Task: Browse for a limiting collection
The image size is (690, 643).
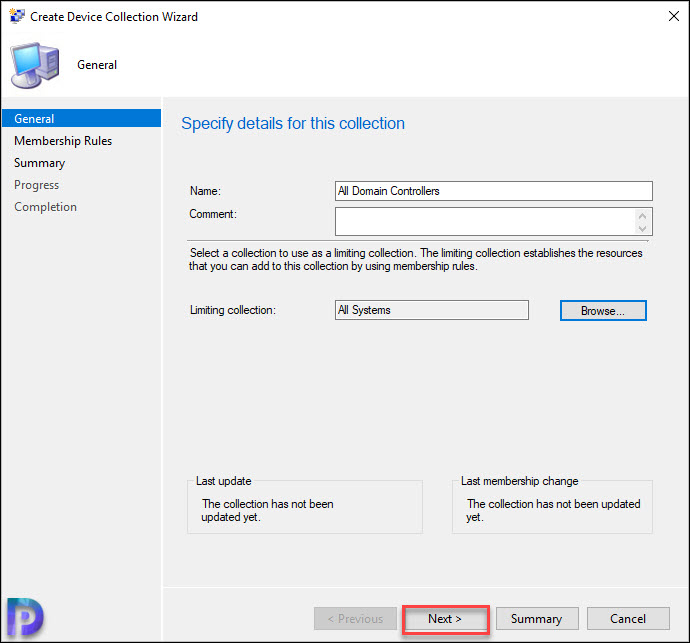Action: pyautogui.click(x=603, y=311)
